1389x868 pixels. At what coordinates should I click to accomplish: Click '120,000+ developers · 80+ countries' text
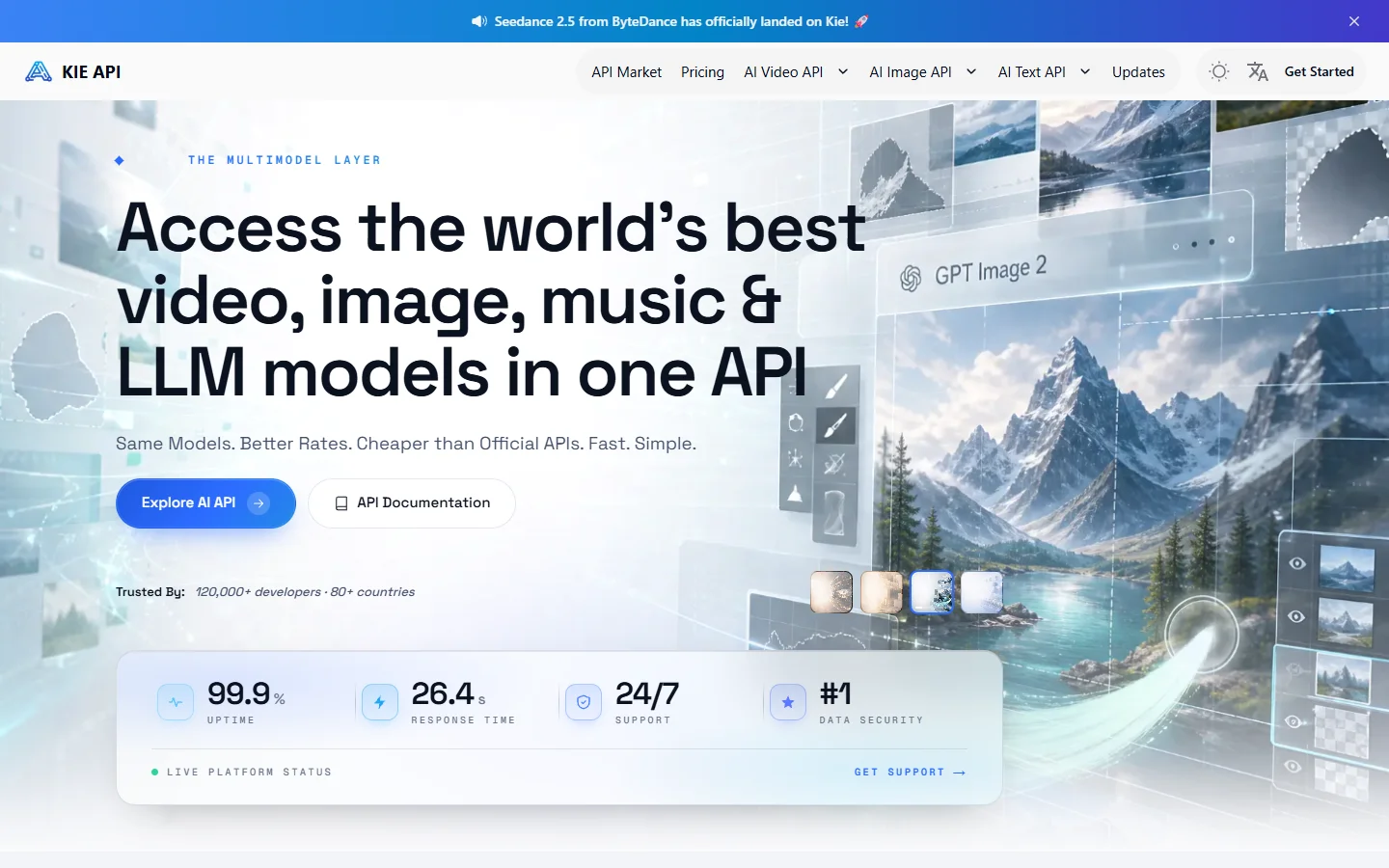coord(305,592)
